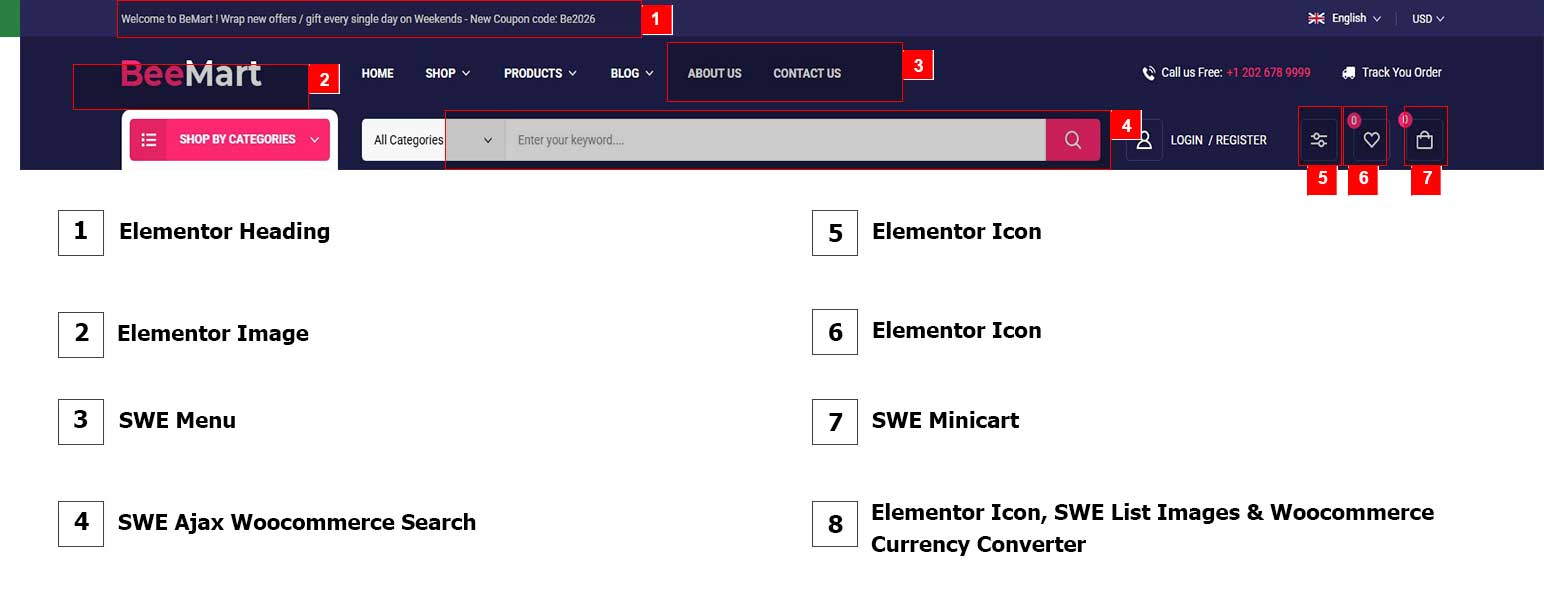Image resolution: width=1544 pixels, height=600 pixels.
Task: Call the +1 202 678 9999 number link
Action: pyautogui.click(x=1268, y=73)
